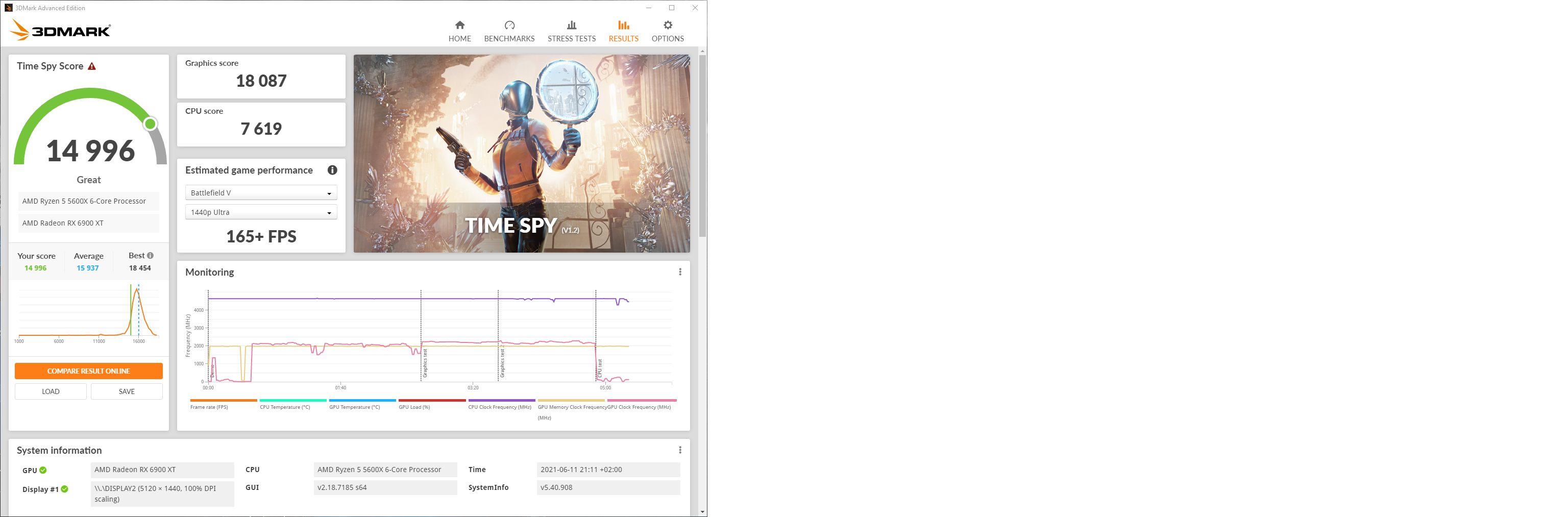This screenshot has width=1568, height=517.
Task: Open the Battlefield V game dropdown
Action: tap(261, 193)
